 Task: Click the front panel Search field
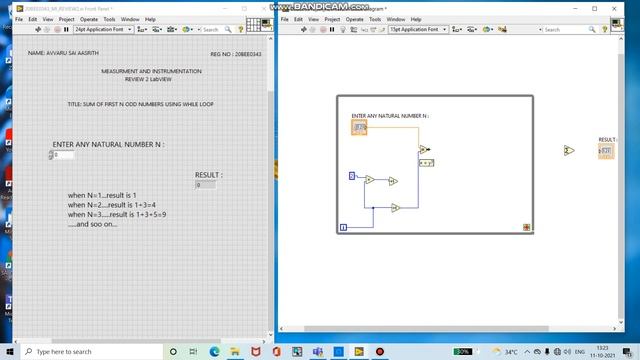point(212,29)
